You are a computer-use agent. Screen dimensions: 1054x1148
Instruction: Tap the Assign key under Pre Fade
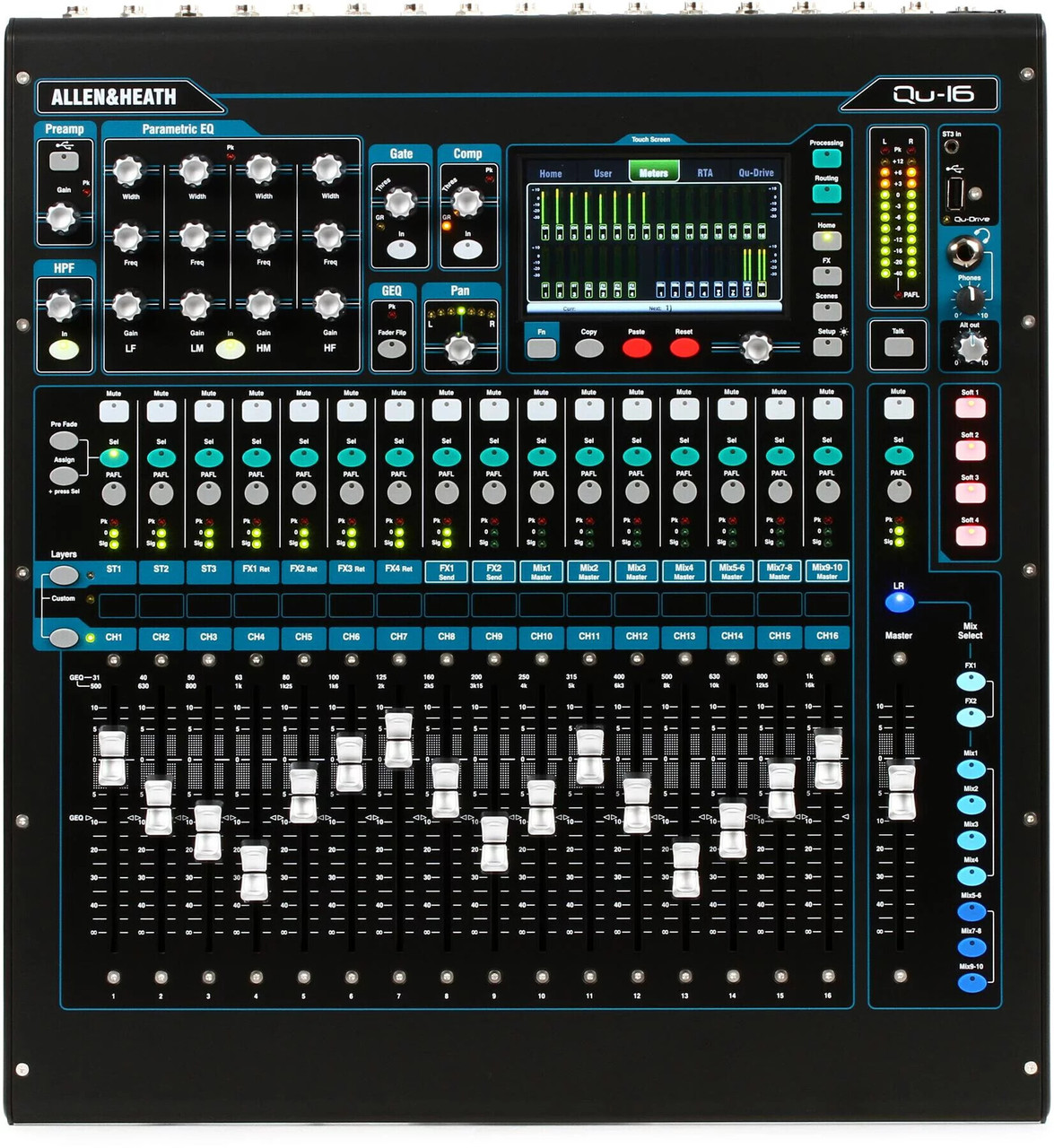[x=64, y=476]
